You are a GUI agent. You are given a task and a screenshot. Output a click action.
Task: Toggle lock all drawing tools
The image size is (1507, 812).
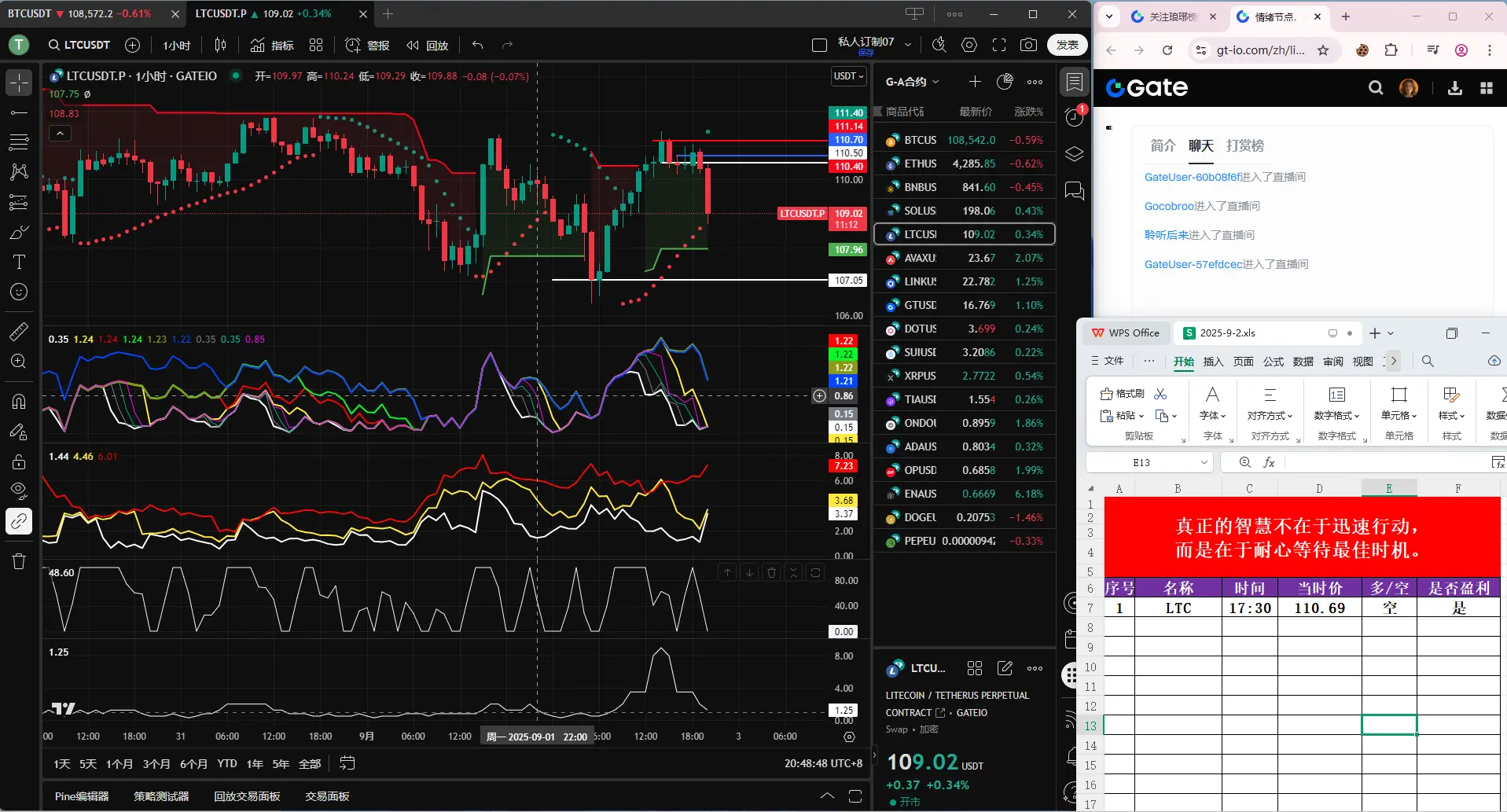click(x=19, y=461)
